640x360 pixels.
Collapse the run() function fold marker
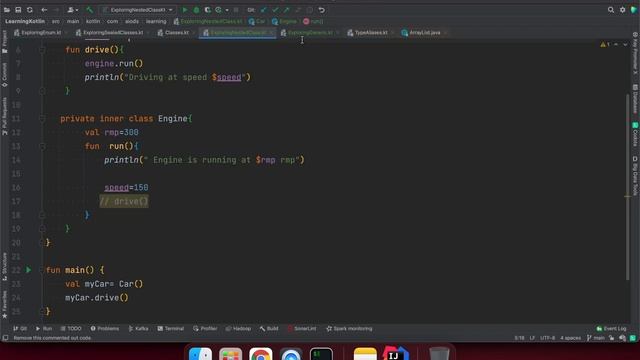click(x=42, y=146)
